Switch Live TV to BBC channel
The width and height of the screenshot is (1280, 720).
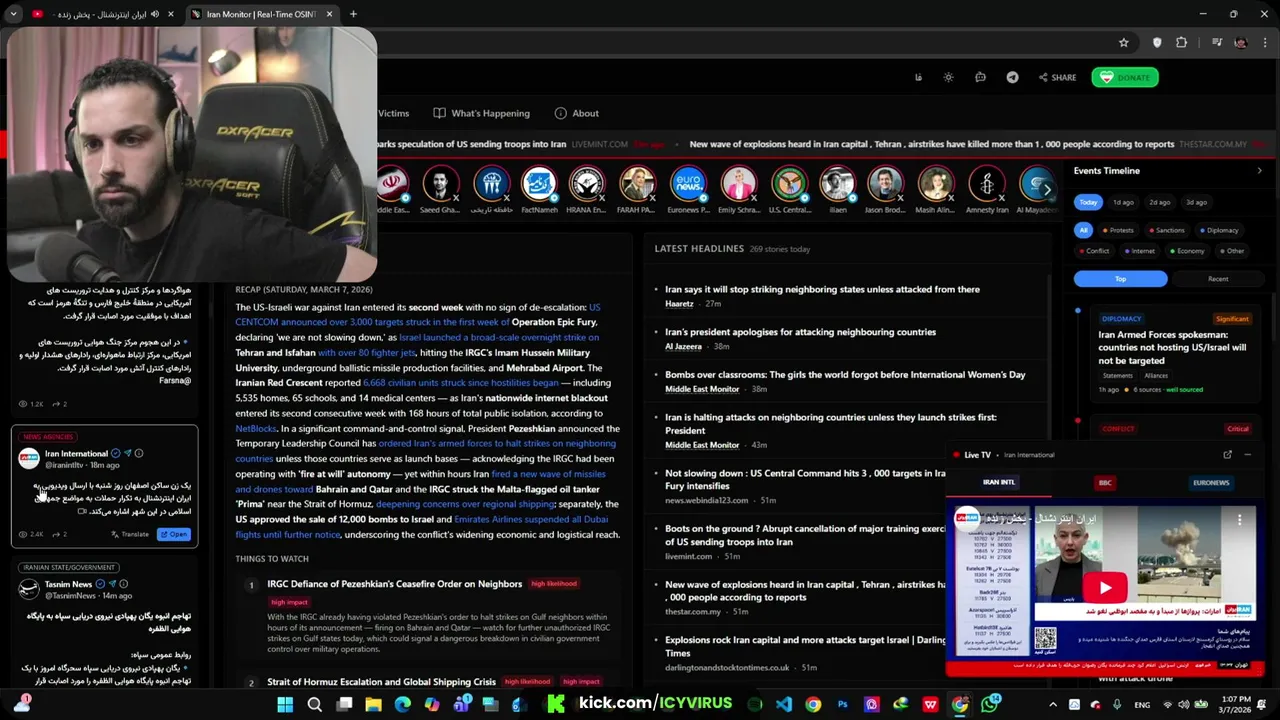[x=1105, y=482]
